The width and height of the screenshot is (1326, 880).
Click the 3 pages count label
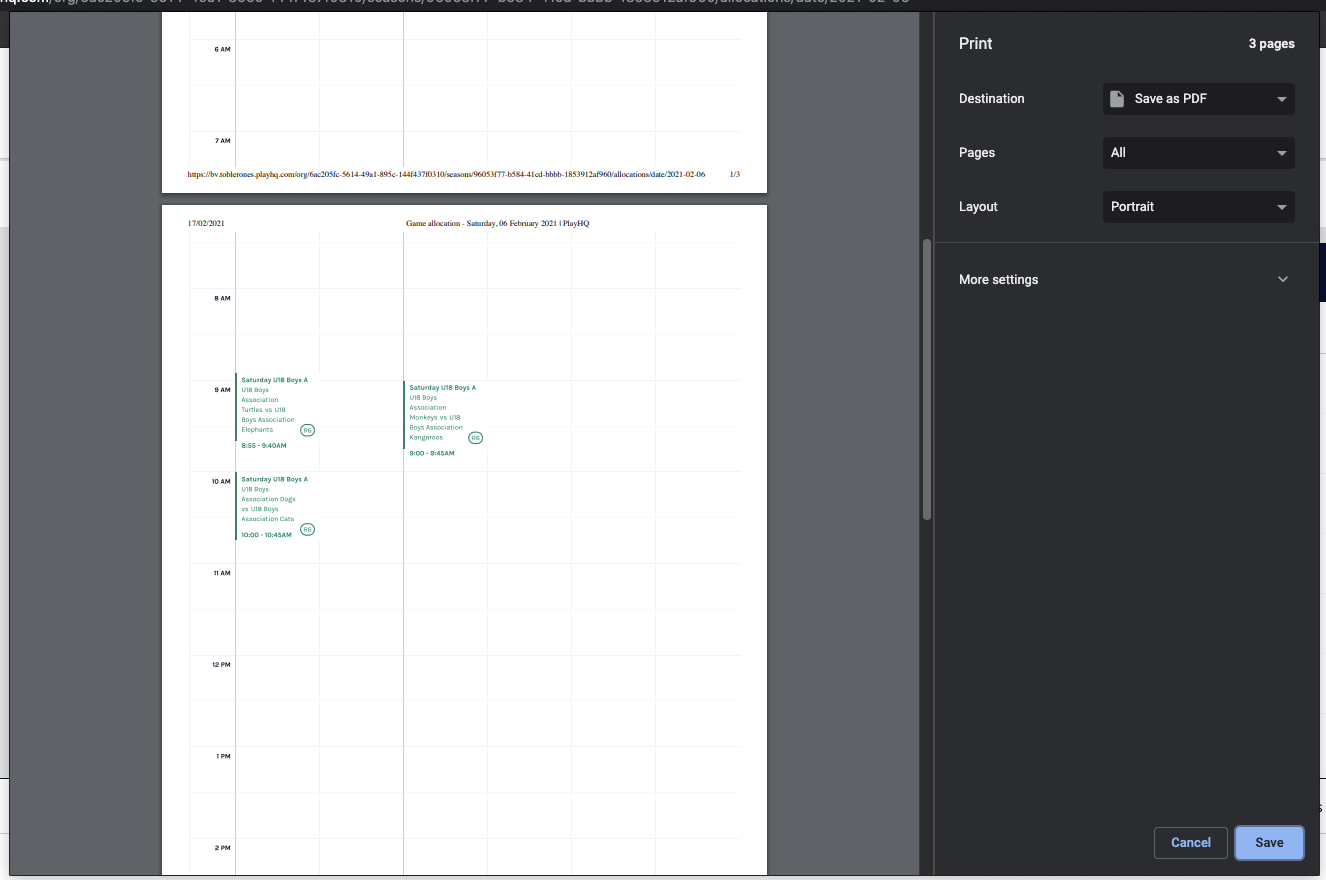click(1271, 44)
